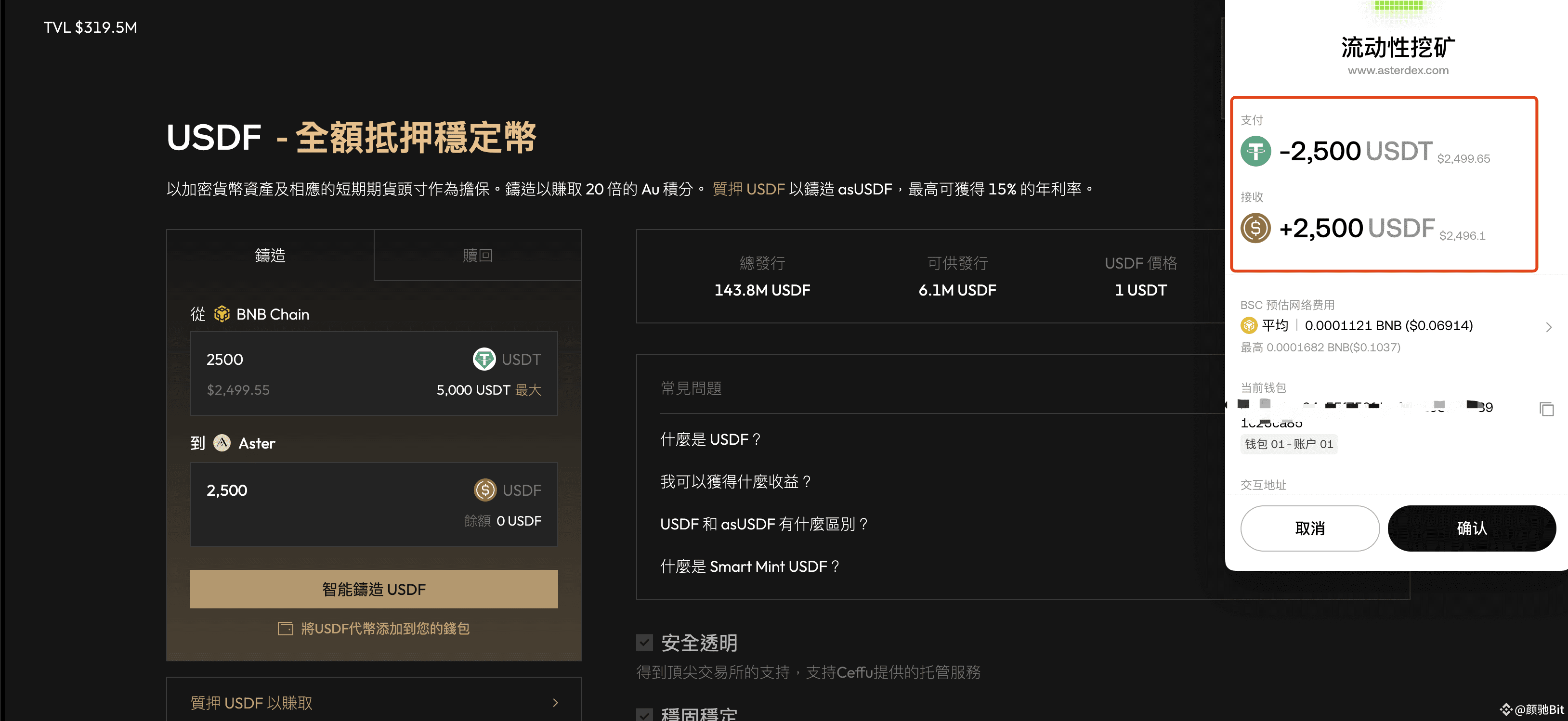This screenshot has width=1568, height=721.
Task: Click the 交互地址 label in the wallet popup
Action: [x=1263, y=485]
